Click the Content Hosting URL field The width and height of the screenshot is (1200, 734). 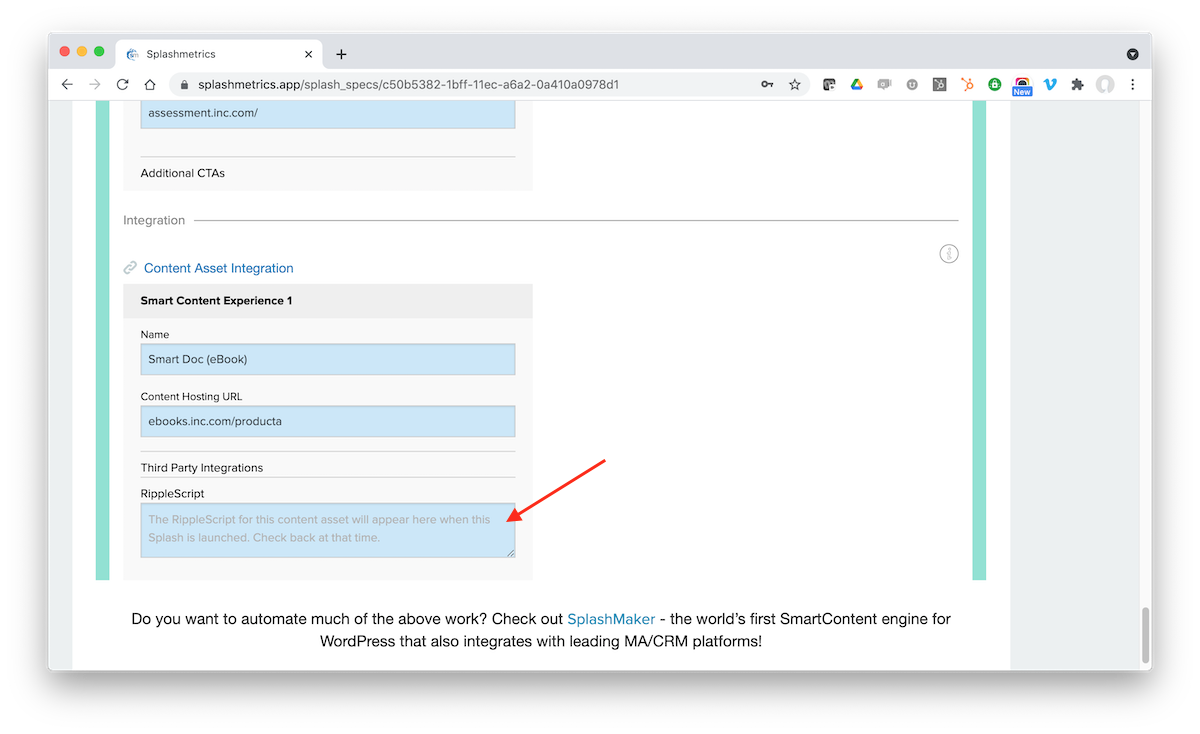click(328, 421)
